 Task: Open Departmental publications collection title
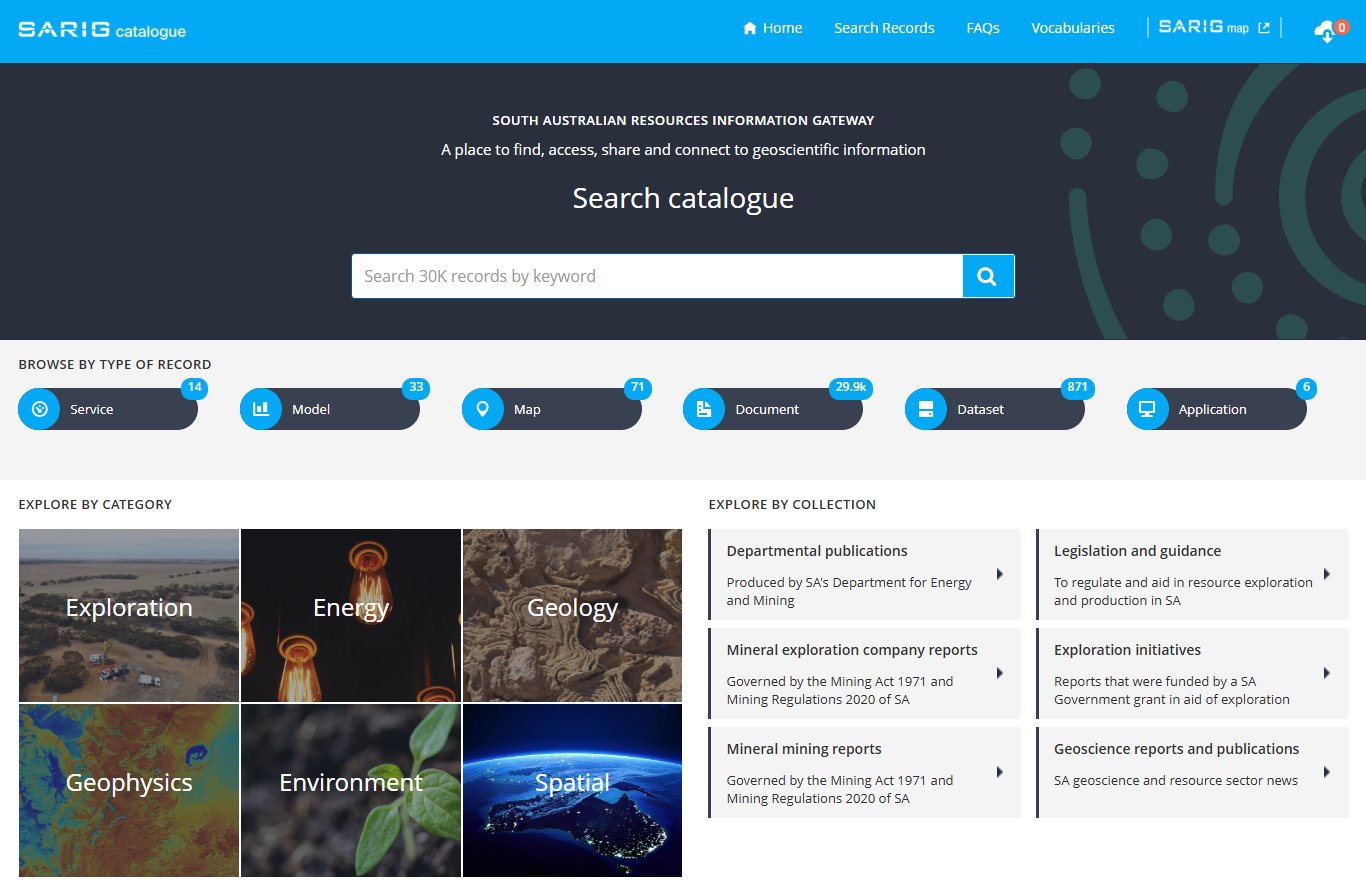[817, 551]
